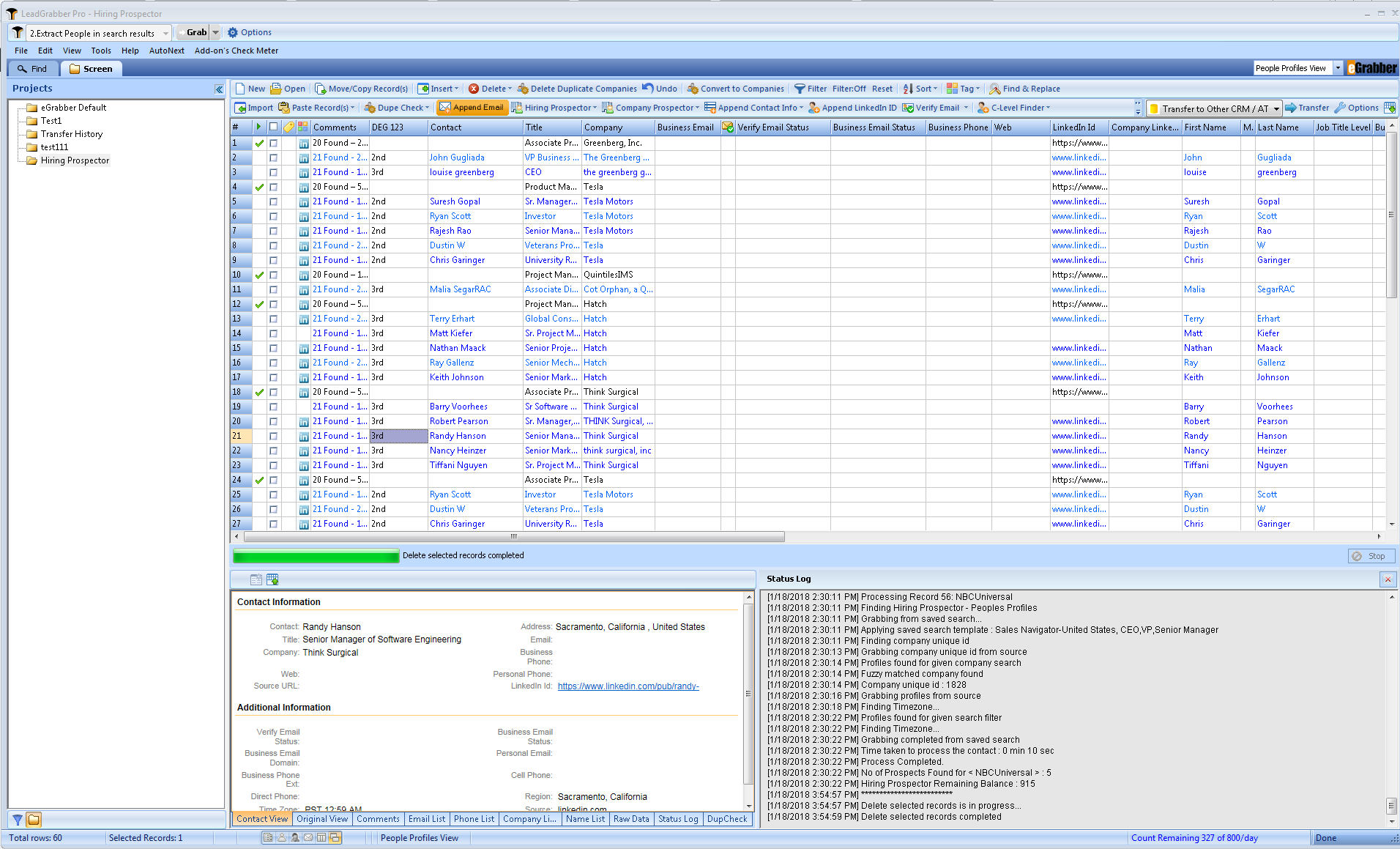The width and height of the screenshot is (1400, 849).
Task: Check the row checkbox for Suresh Gopal
Action: pos(273,201)
